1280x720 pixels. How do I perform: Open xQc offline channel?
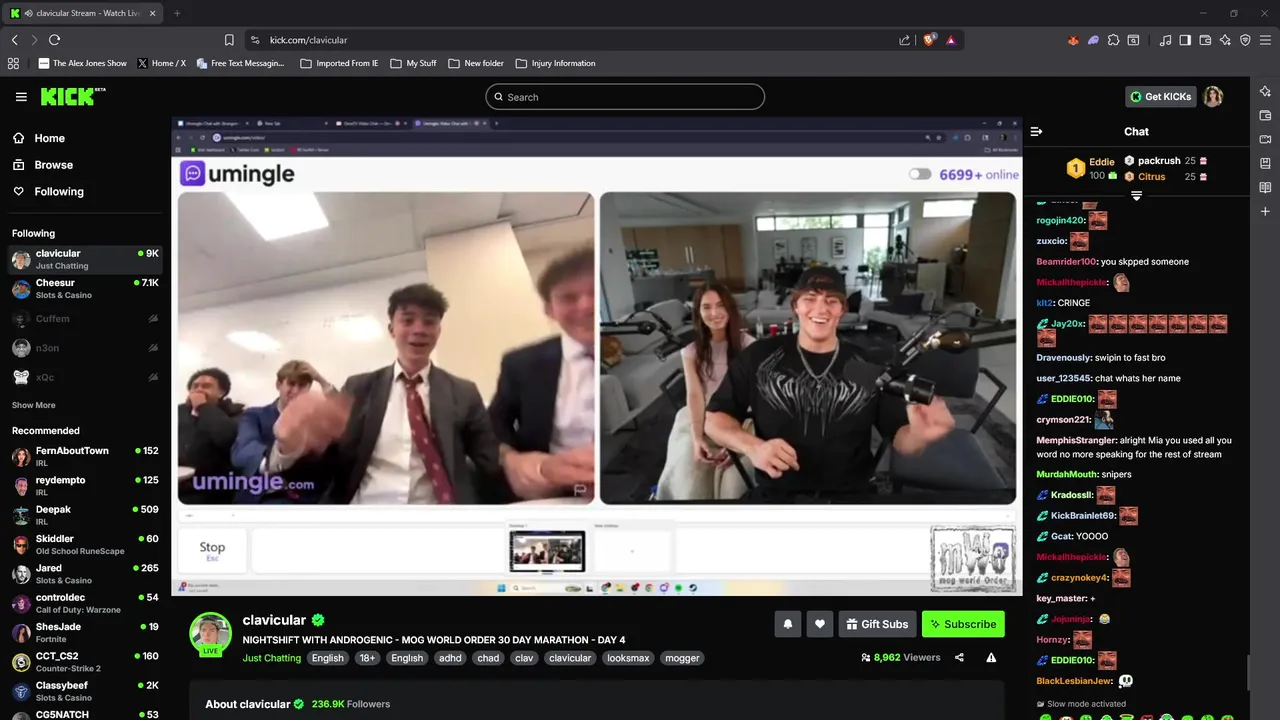[x=85, y=377]
